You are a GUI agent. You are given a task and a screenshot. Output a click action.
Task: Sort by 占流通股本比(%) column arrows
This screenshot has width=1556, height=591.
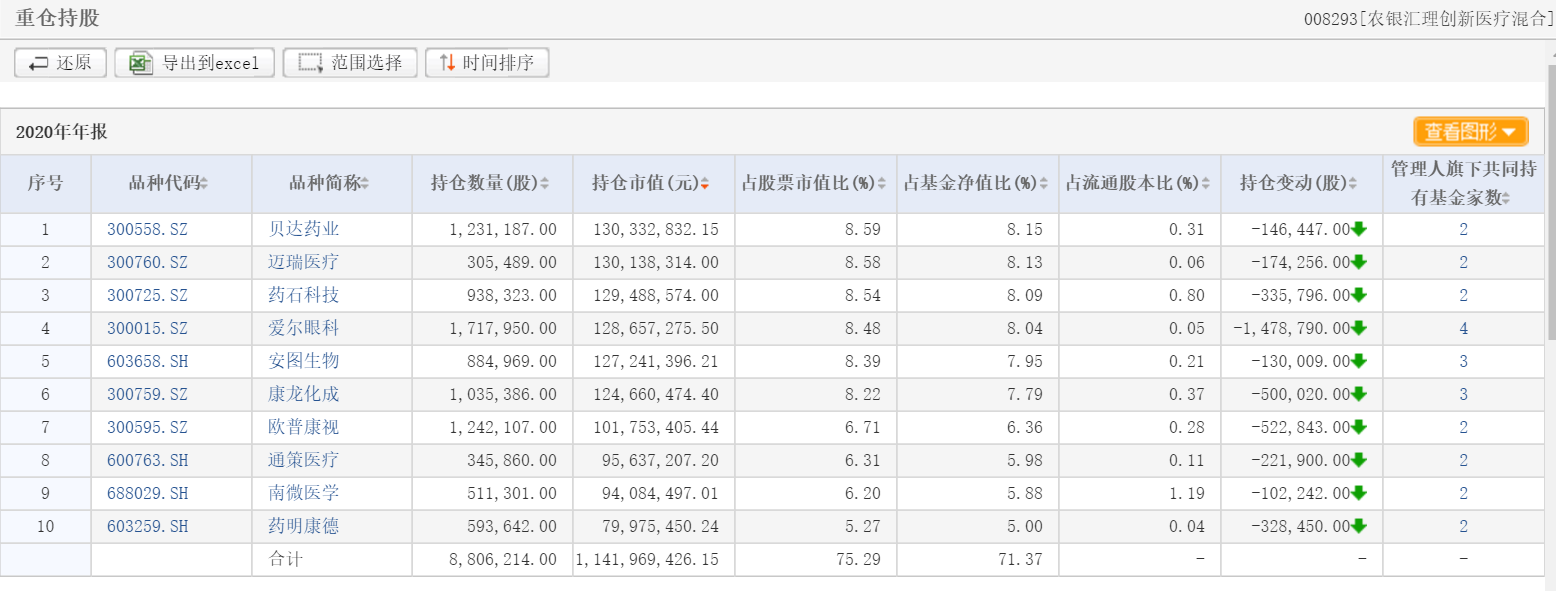[1206, 184]
